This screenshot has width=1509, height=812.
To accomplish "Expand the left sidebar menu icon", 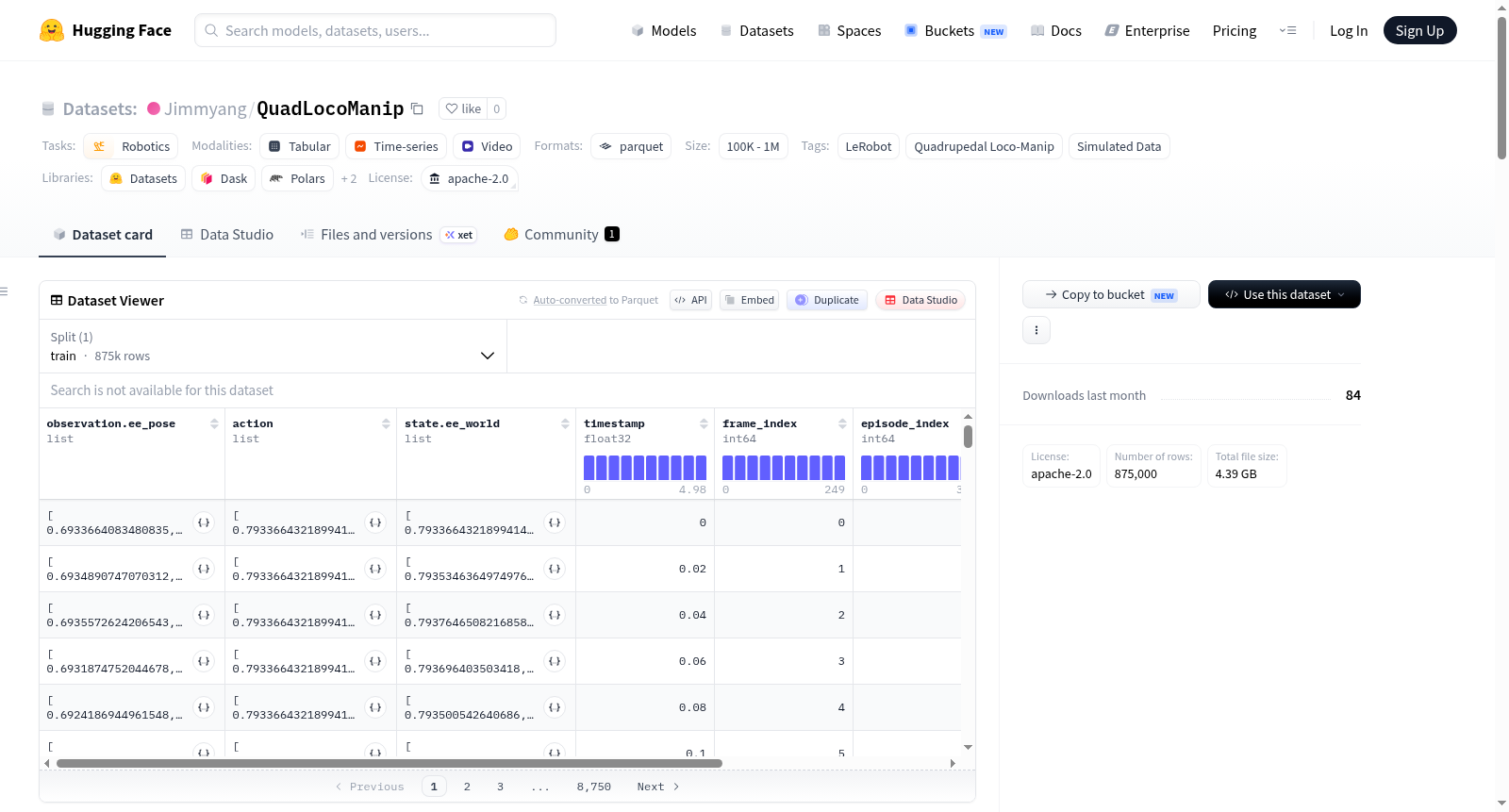I will point(4,291).
